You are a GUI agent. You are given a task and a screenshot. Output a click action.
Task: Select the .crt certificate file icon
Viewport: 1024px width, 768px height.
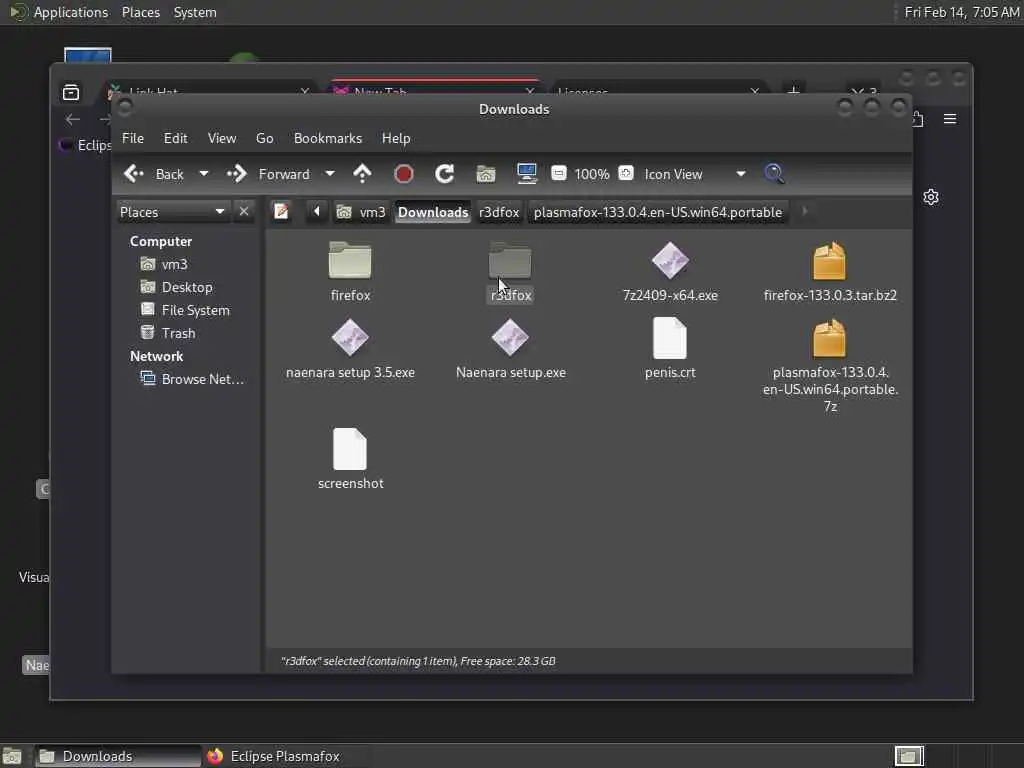670,338
